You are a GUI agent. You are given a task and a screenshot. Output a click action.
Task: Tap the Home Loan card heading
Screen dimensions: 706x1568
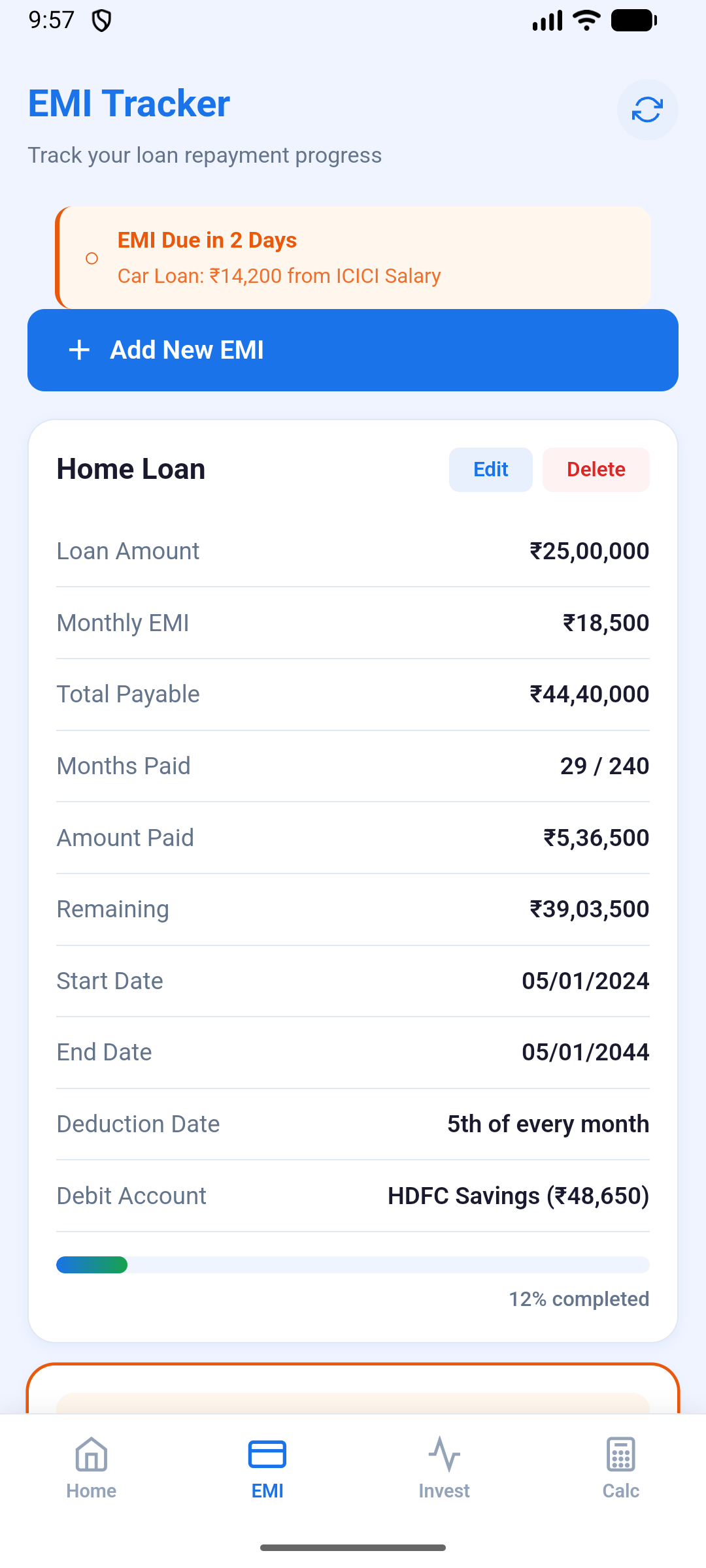click(131, 470)
